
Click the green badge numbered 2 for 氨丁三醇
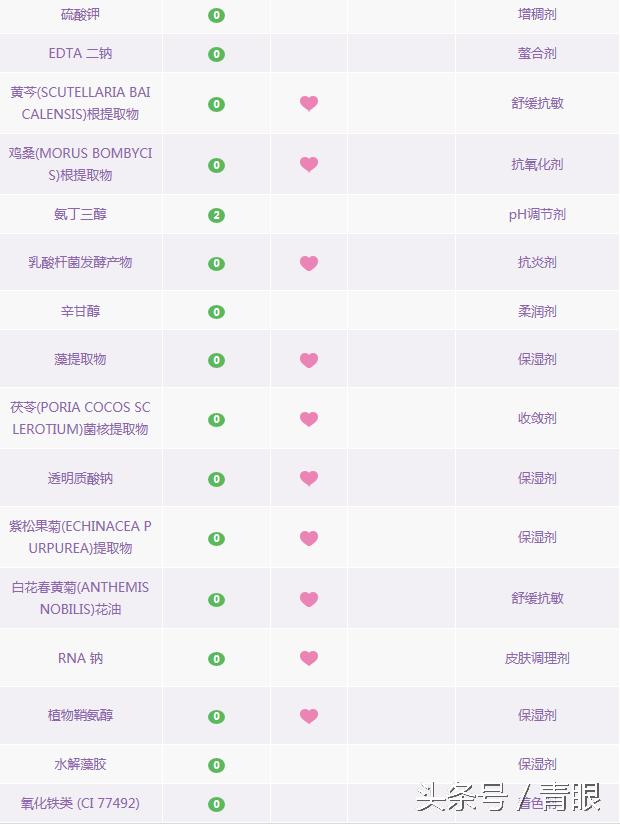click(x=216, y=215)
